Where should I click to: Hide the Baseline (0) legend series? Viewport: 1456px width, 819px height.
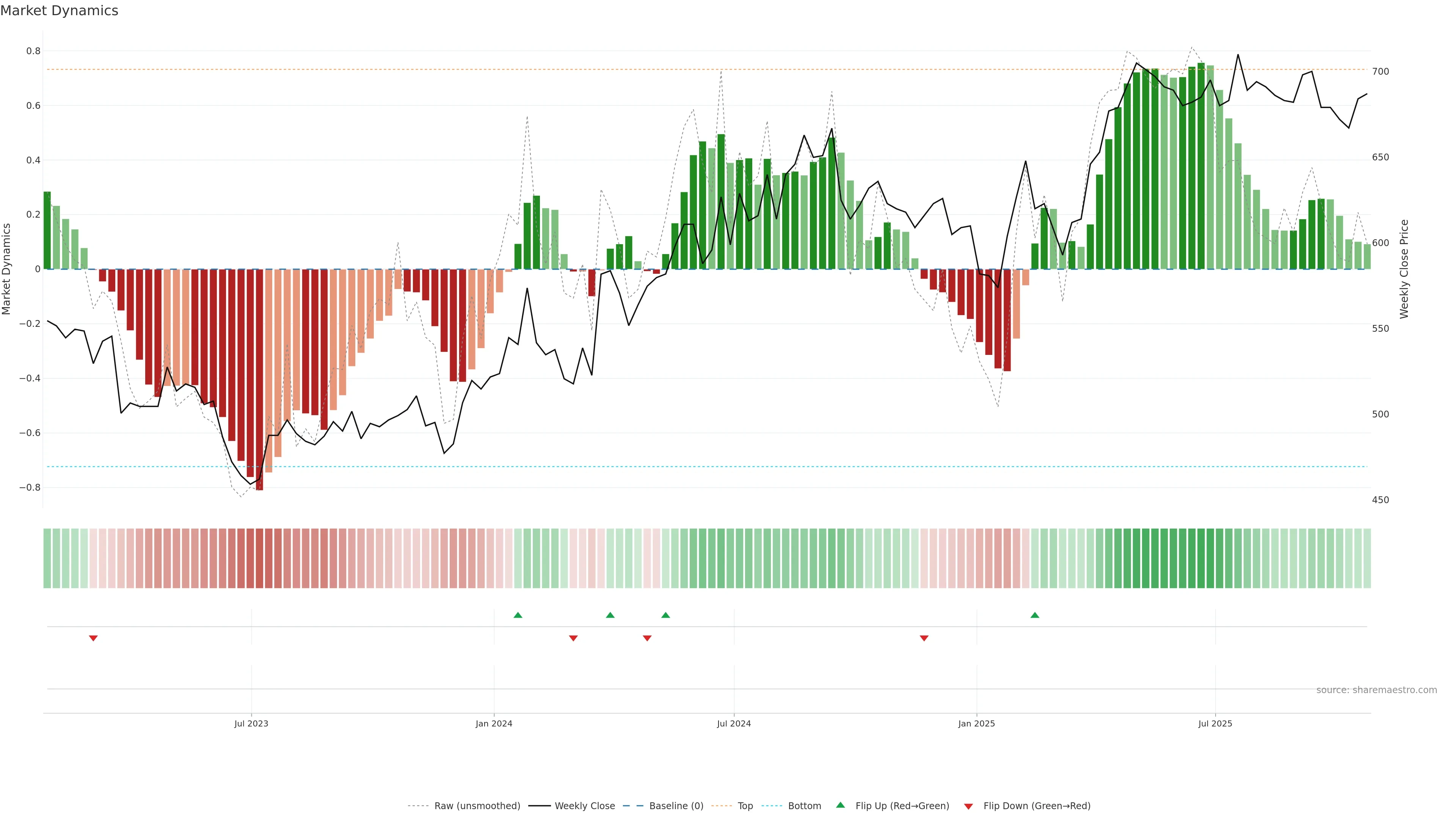(676, 806)
